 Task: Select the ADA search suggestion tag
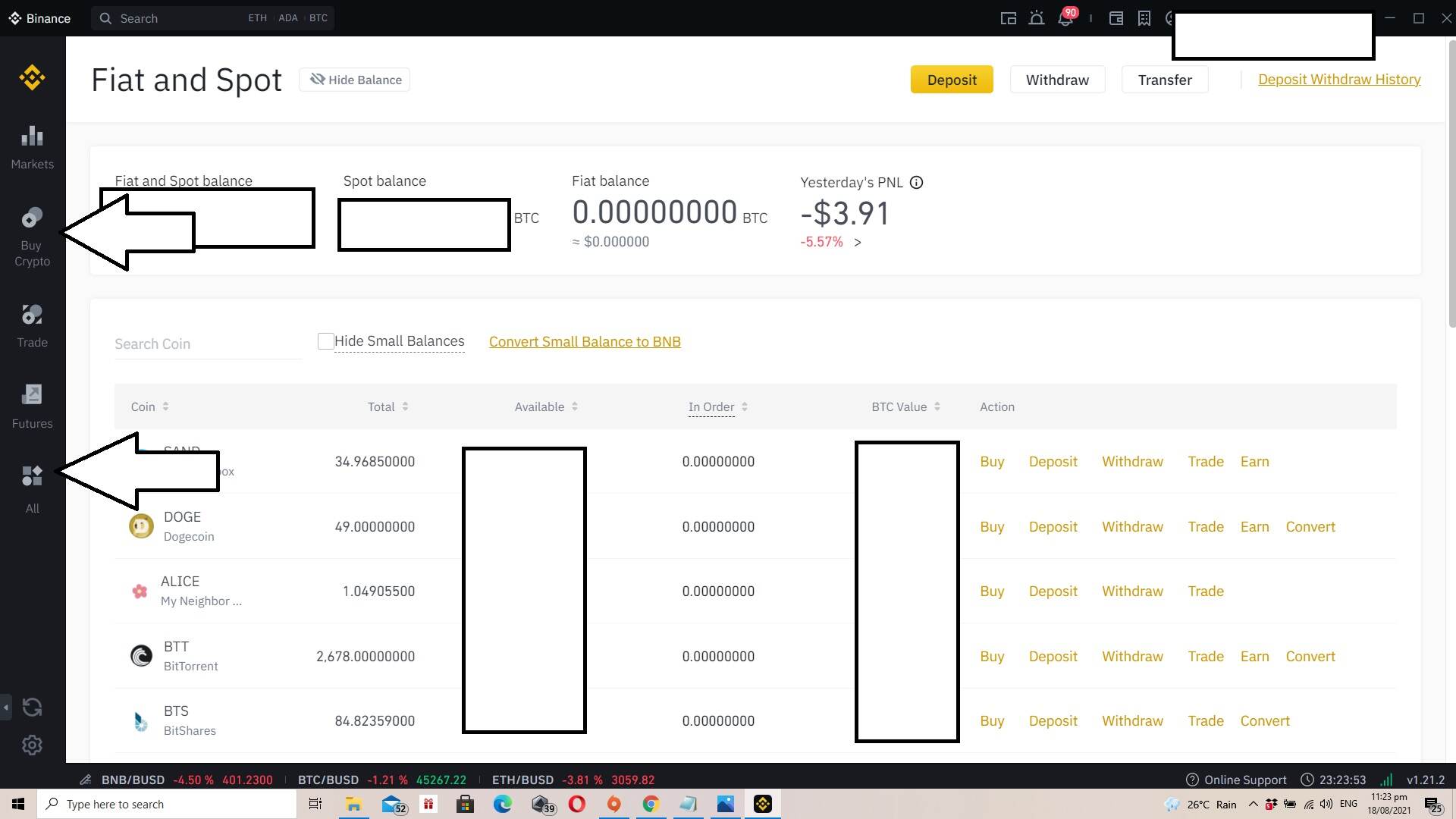[x=288, y=18]
